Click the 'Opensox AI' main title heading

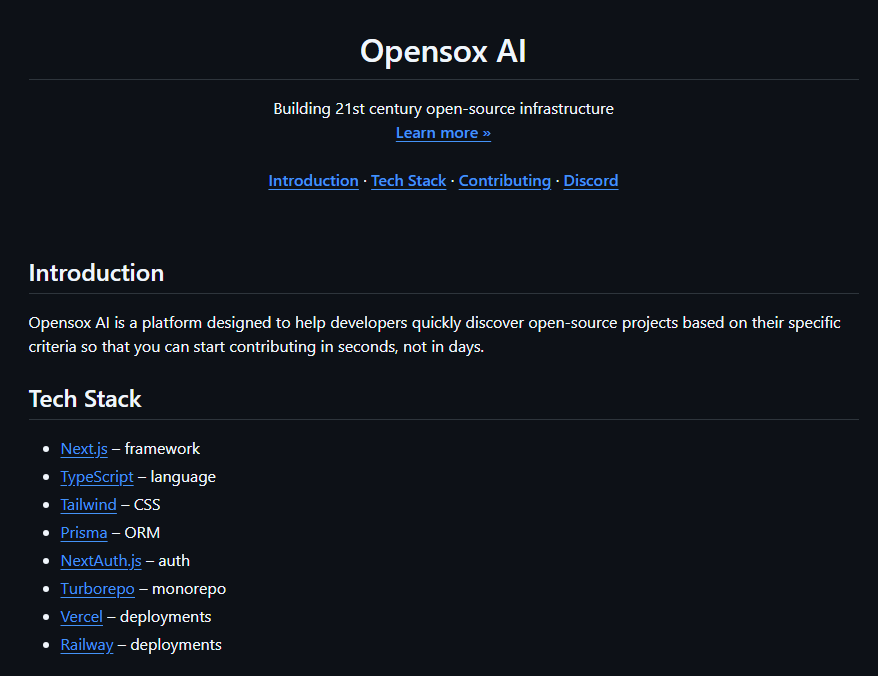443,51
